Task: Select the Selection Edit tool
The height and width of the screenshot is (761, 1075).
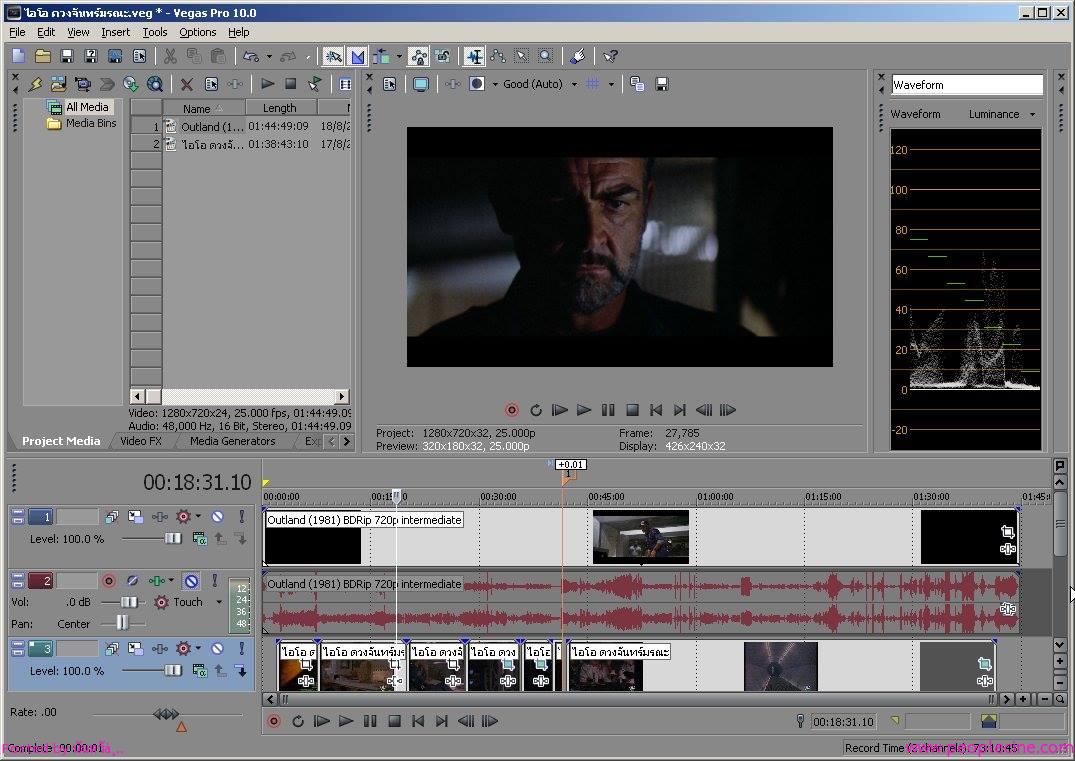Action: pyautogui.click(x=522, y=56)
